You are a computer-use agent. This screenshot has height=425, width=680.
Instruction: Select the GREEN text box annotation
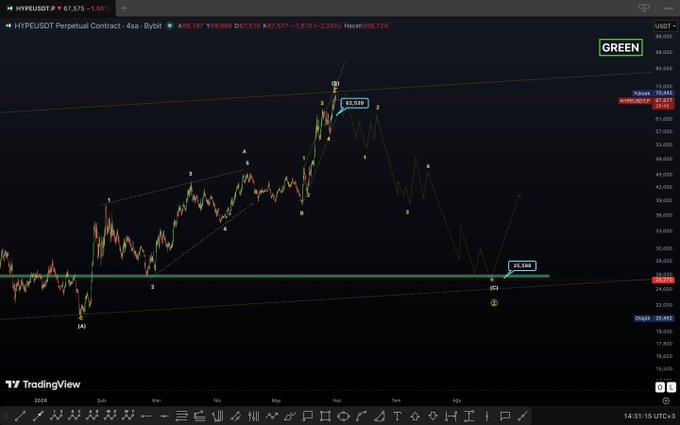(621, 47)
